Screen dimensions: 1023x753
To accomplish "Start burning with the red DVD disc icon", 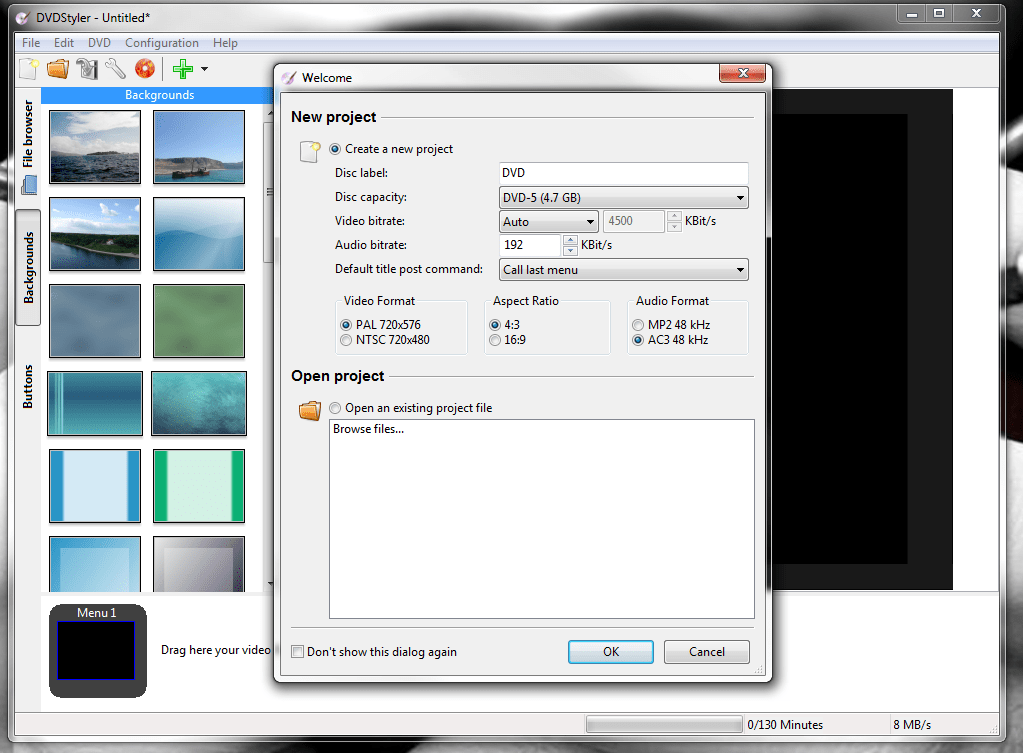I will (x=145, y=68).
